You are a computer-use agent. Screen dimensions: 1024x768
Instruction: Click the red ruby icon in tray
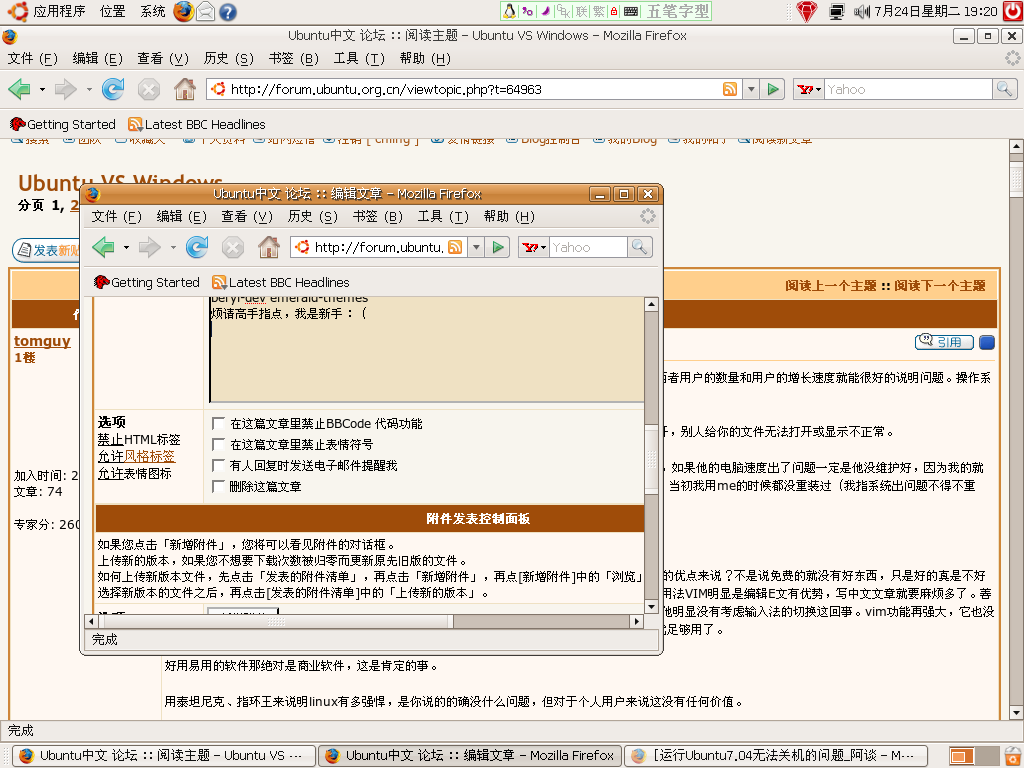(807, 11)
